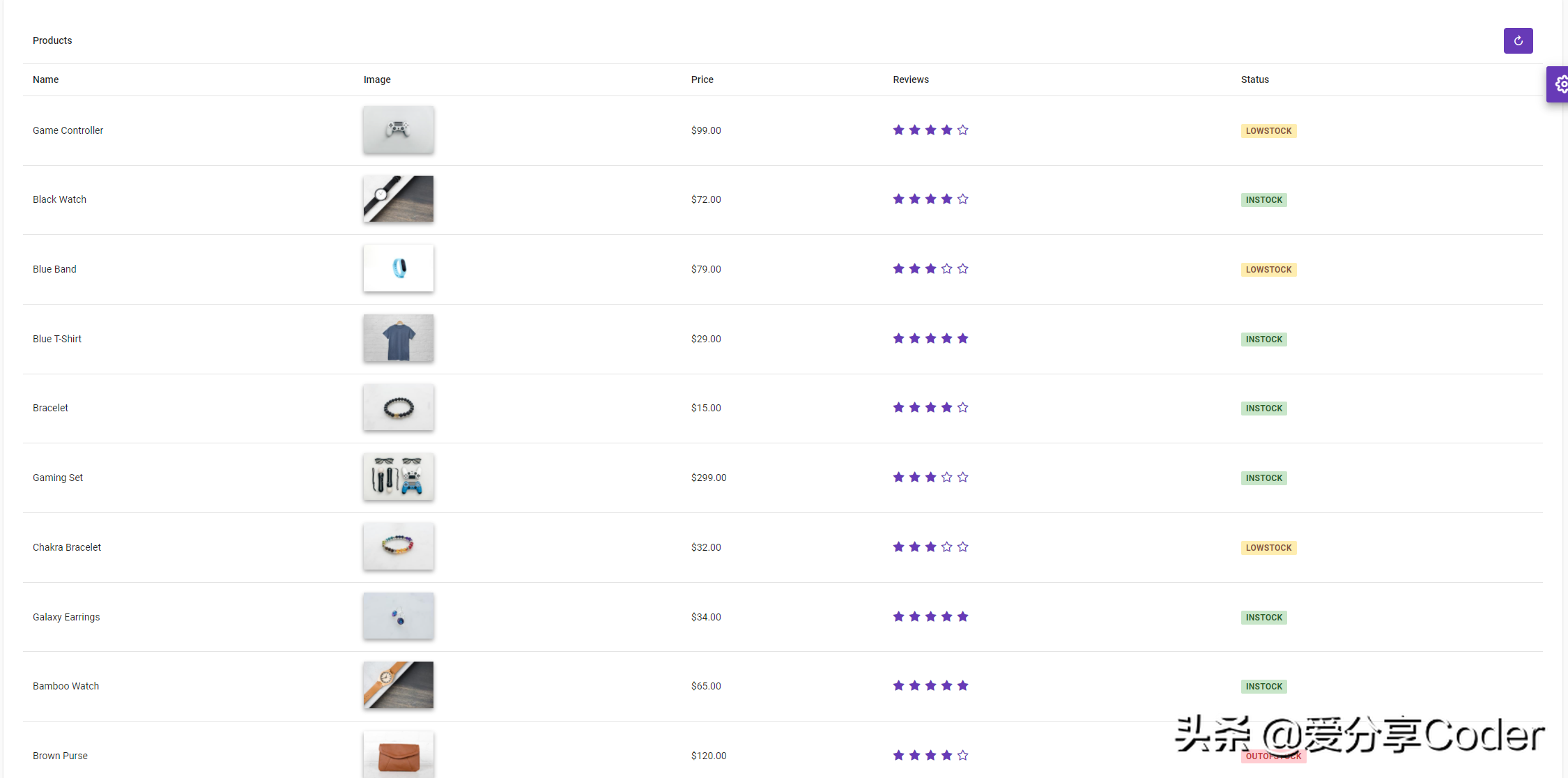Click the purple refresh button
The width and height of the screenshot is (1568, 778).
pos(1518,41)
